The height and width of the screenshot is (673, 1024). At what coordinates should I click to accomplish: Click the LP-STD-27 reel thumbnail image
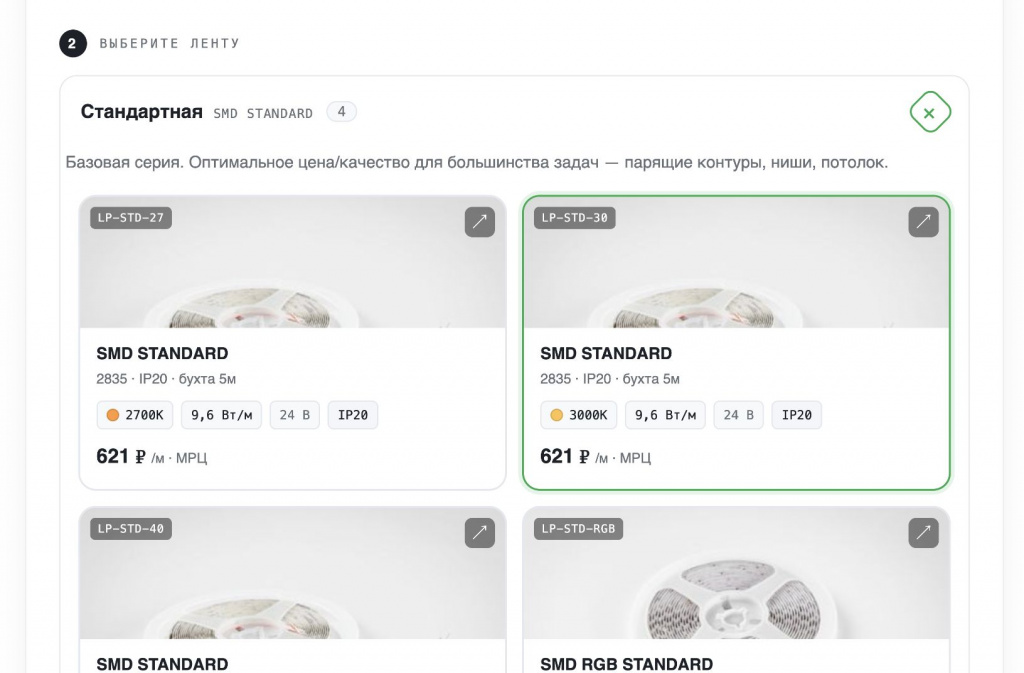click(x=293, y=262)
